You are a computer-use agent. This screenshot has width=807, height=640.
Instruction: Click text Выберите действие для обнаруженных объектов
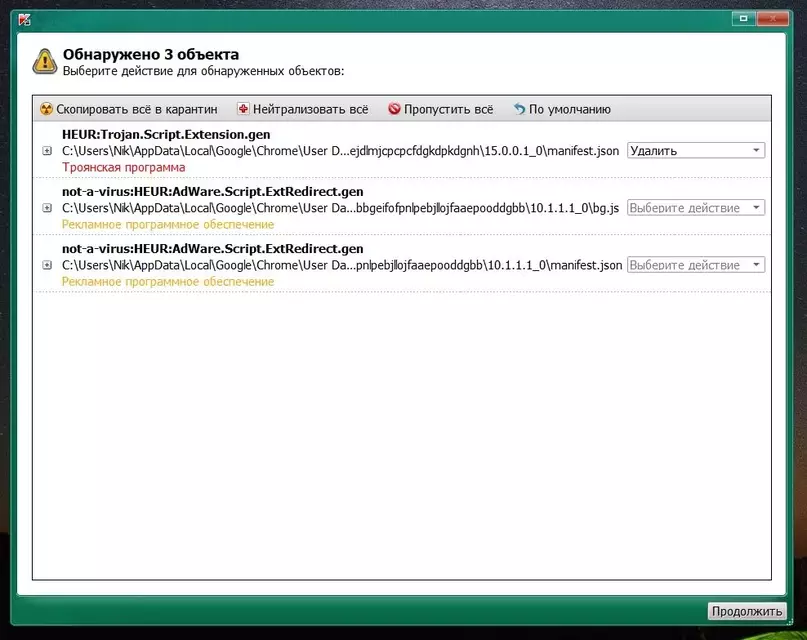coord(203,71)
